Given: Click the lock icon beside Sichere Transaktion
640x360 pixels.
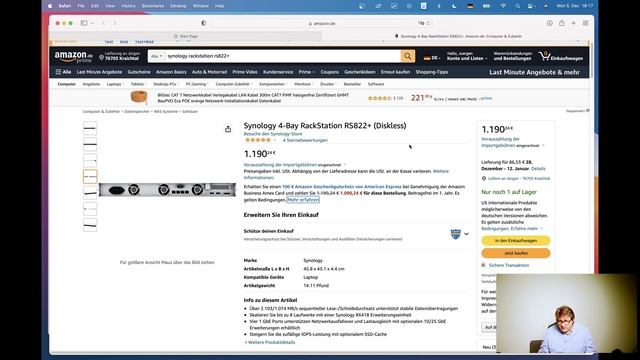Looking at the screenshot, I should tap(483, 265).
